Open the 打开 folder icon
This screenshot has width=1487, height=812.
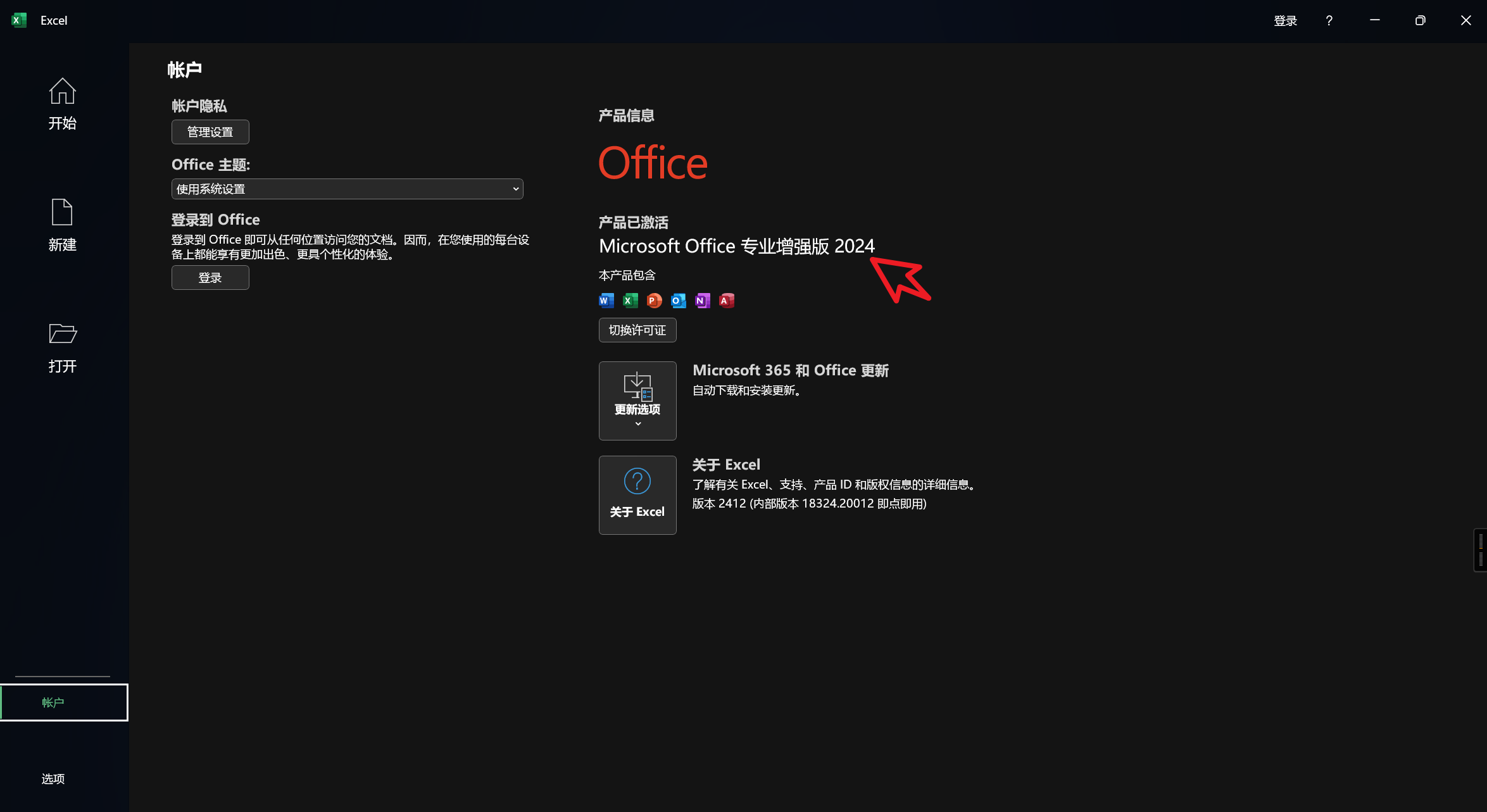[x=62, y=334]
